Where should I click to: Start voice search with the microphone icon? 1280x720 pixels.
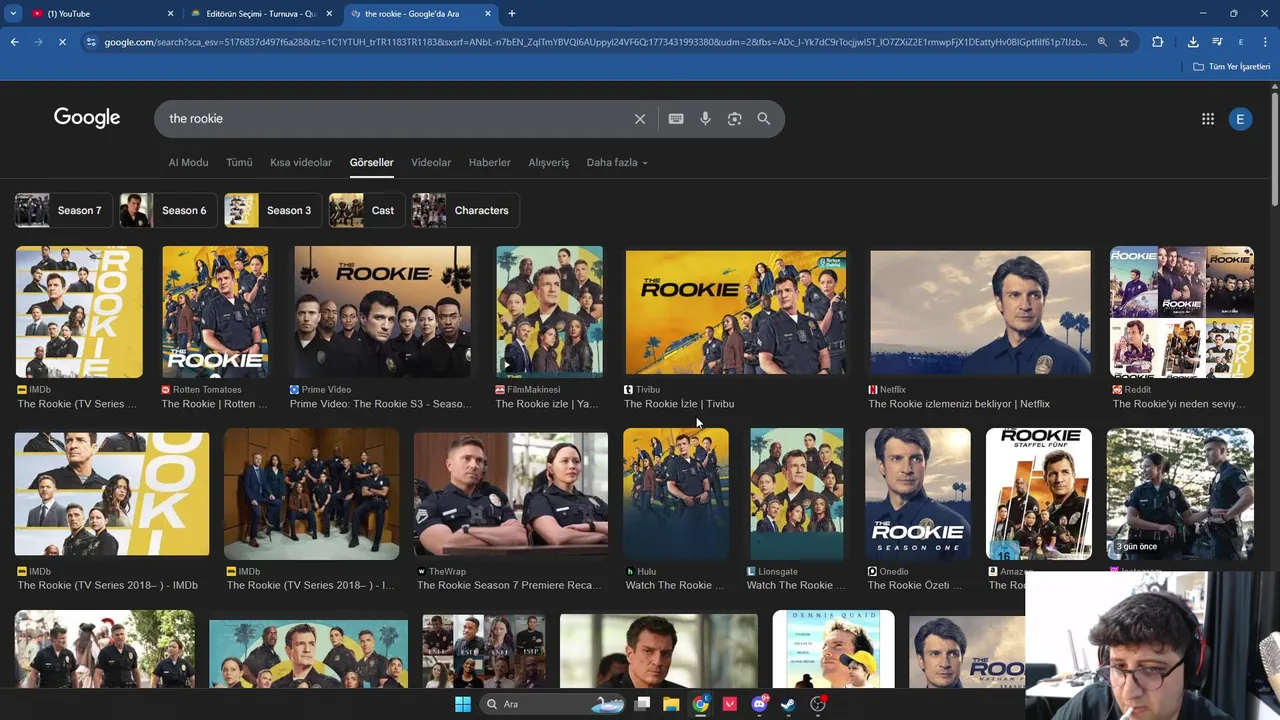click(x=705, y=119)
